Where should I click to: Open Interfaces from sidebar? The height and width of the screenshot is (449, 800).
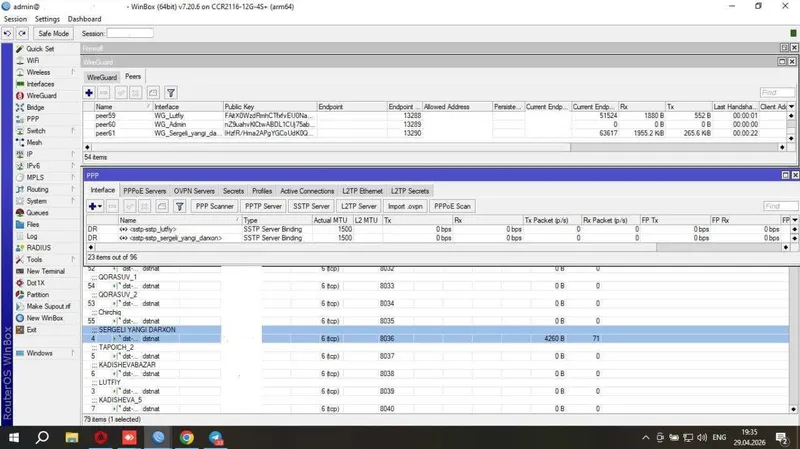point(40,84)
